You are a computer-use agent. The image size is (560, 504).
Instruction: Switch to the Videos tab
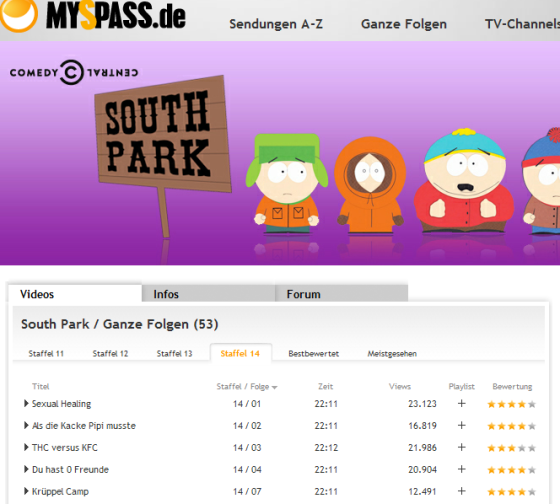pyautogui.click(x=75, y=294)
